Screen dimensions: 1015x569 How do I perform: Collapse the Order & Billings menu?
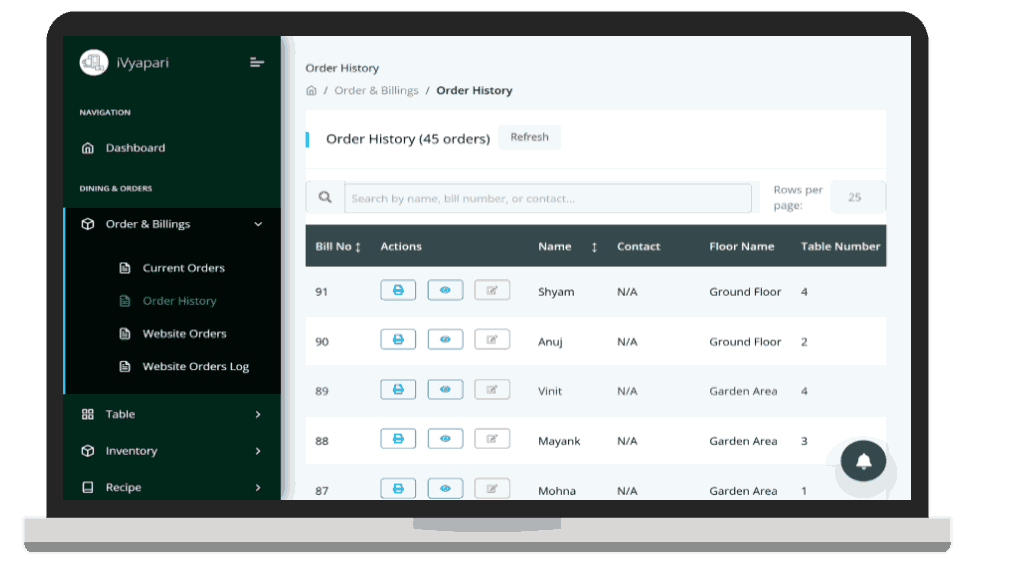(x=258, y=225)
